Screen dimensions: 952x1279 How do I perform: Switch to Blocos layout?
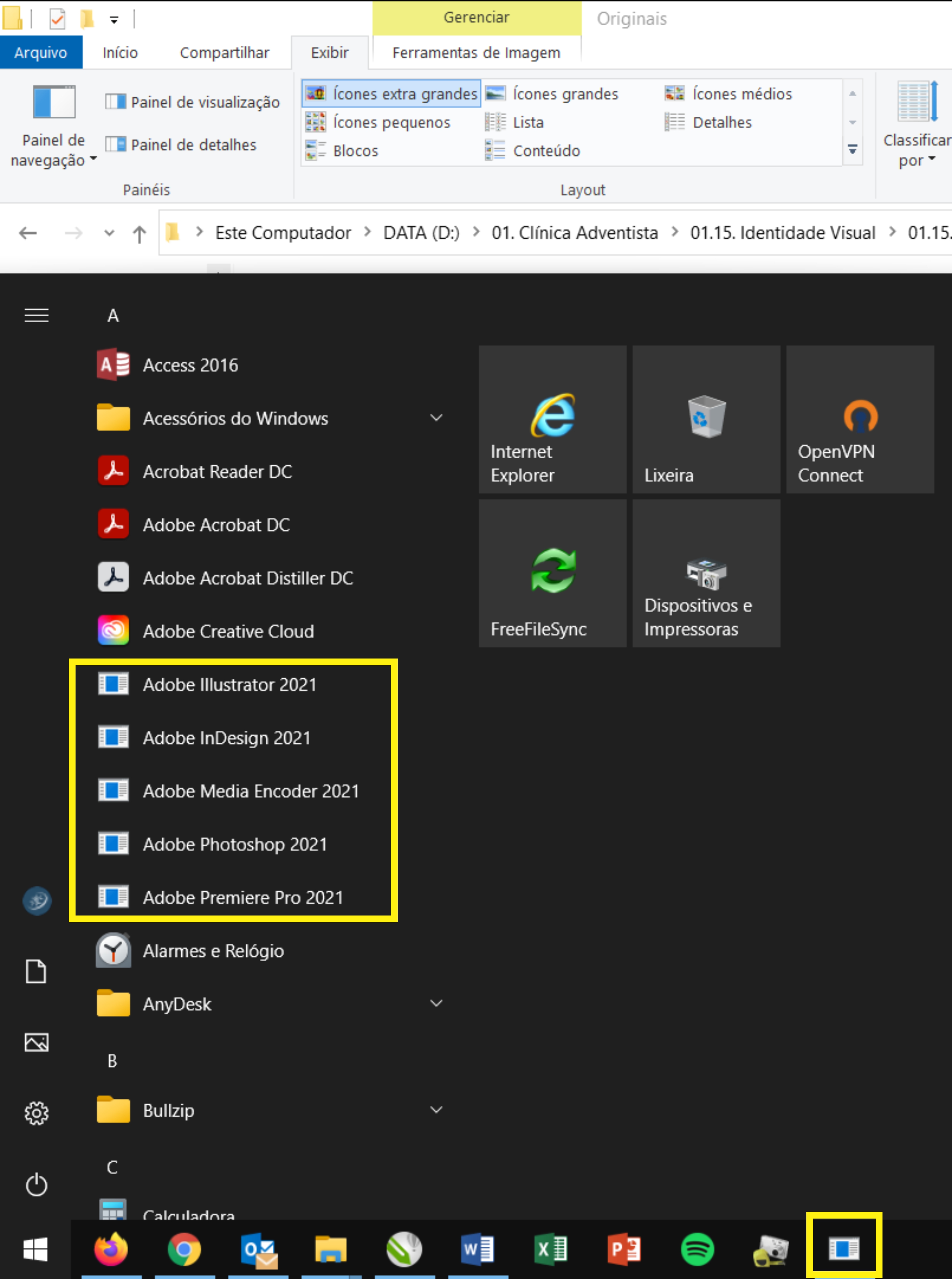pyautogui.click(x=341, y=151)
